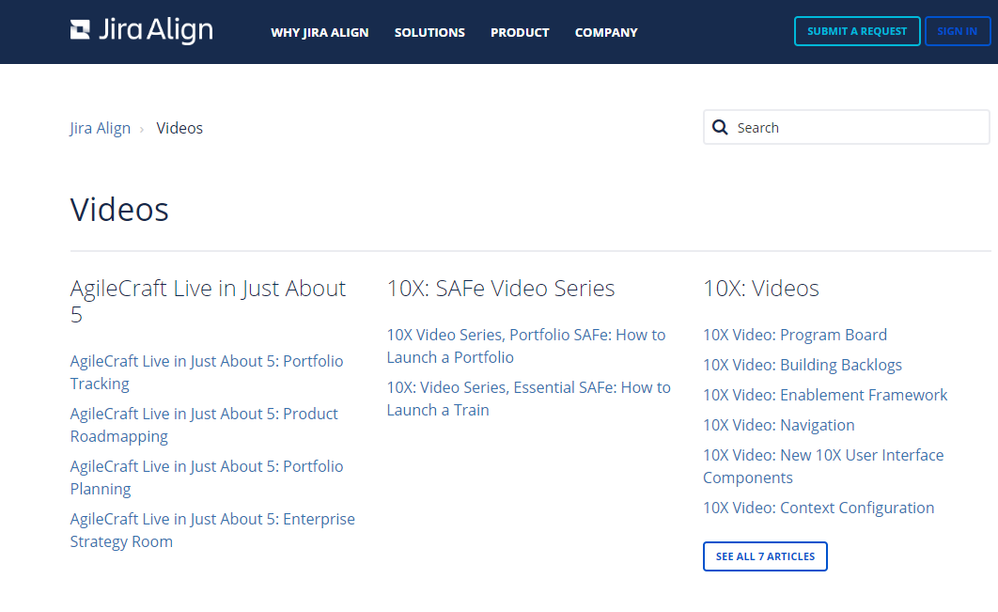The image size is (998, 612).
Task: Click the SIGN IN button
Action: 957,31
